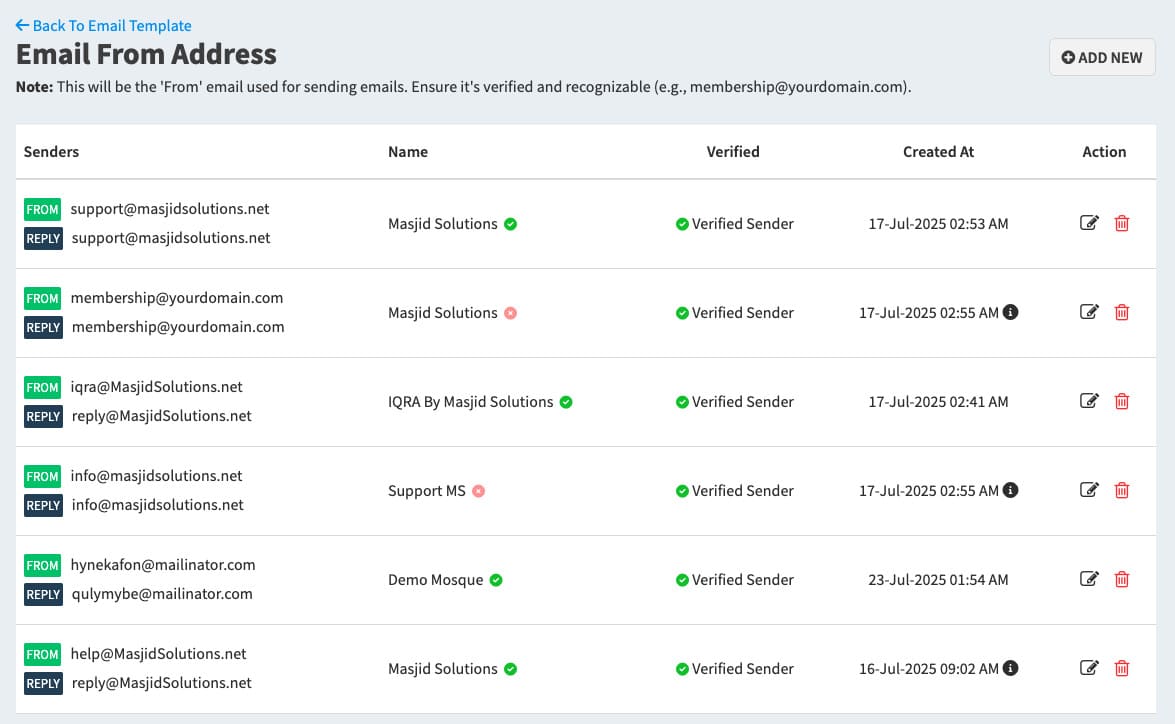Delete the help@MasjidSolutions.net sender
This screenshot has width=1175, height=724.
pyautogui.click(x=1122, y=668)
